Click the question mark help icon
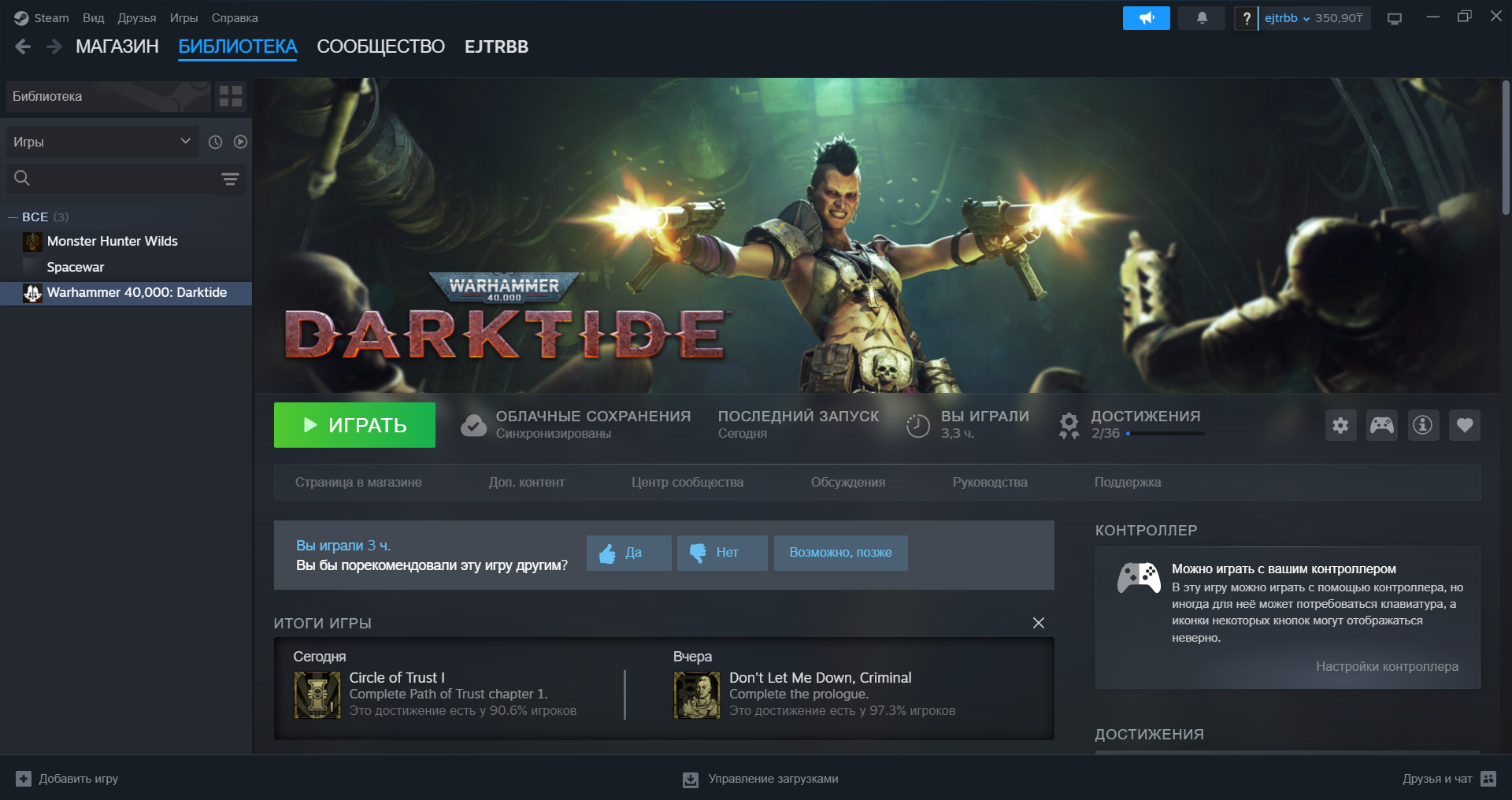Screen dimensions: 1512x800 [x=1246, y=18]
